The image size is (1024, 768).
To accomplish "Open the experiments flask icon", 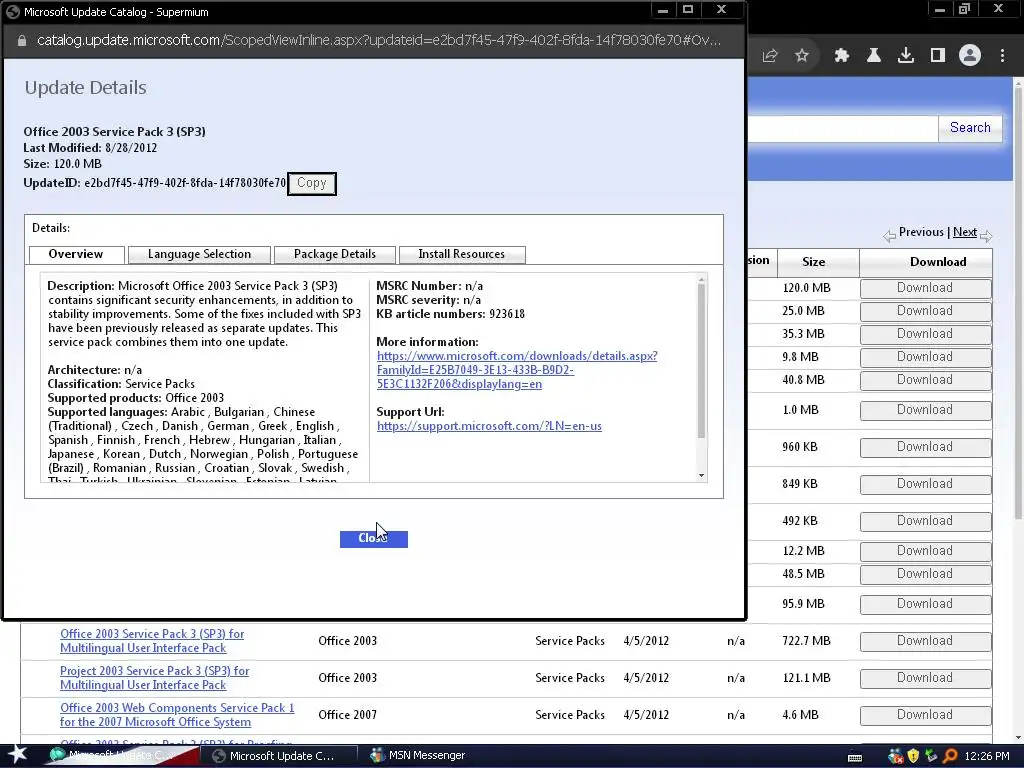I will [874, 56].
